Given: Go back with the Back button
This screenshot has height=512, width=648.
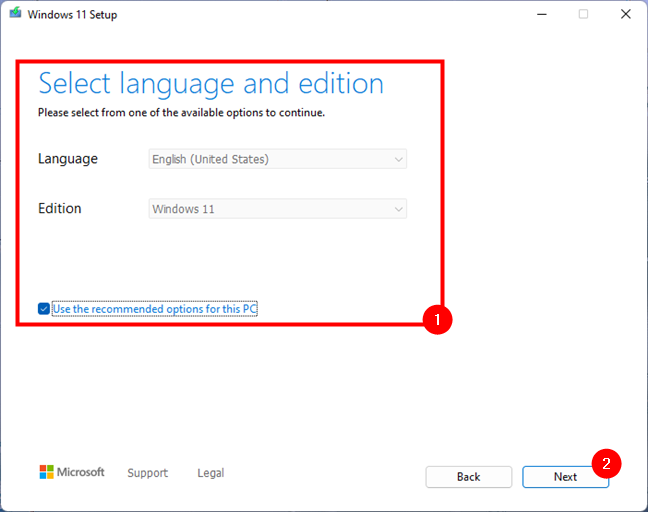Looking at the screenshot, I should pos(469,477).
